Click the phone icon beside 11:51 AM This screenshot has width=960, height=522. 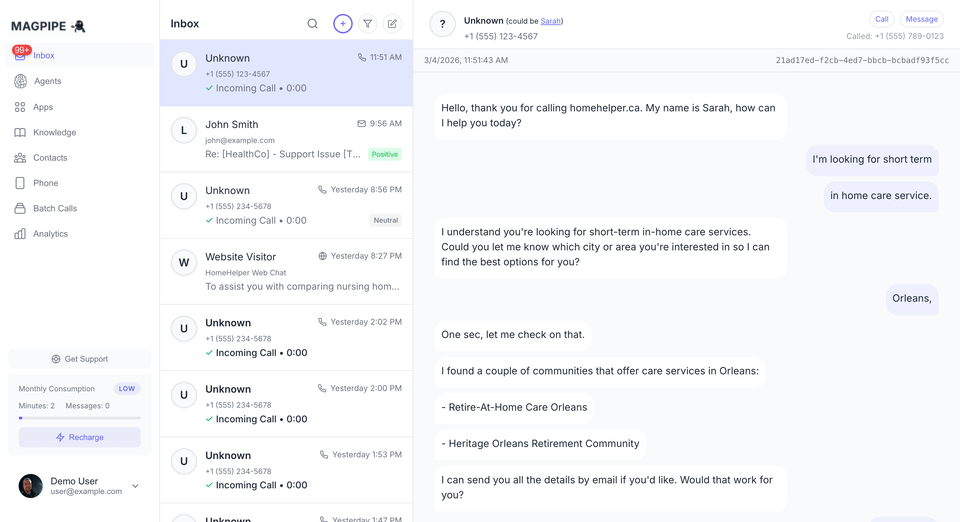tap(362, 58)
